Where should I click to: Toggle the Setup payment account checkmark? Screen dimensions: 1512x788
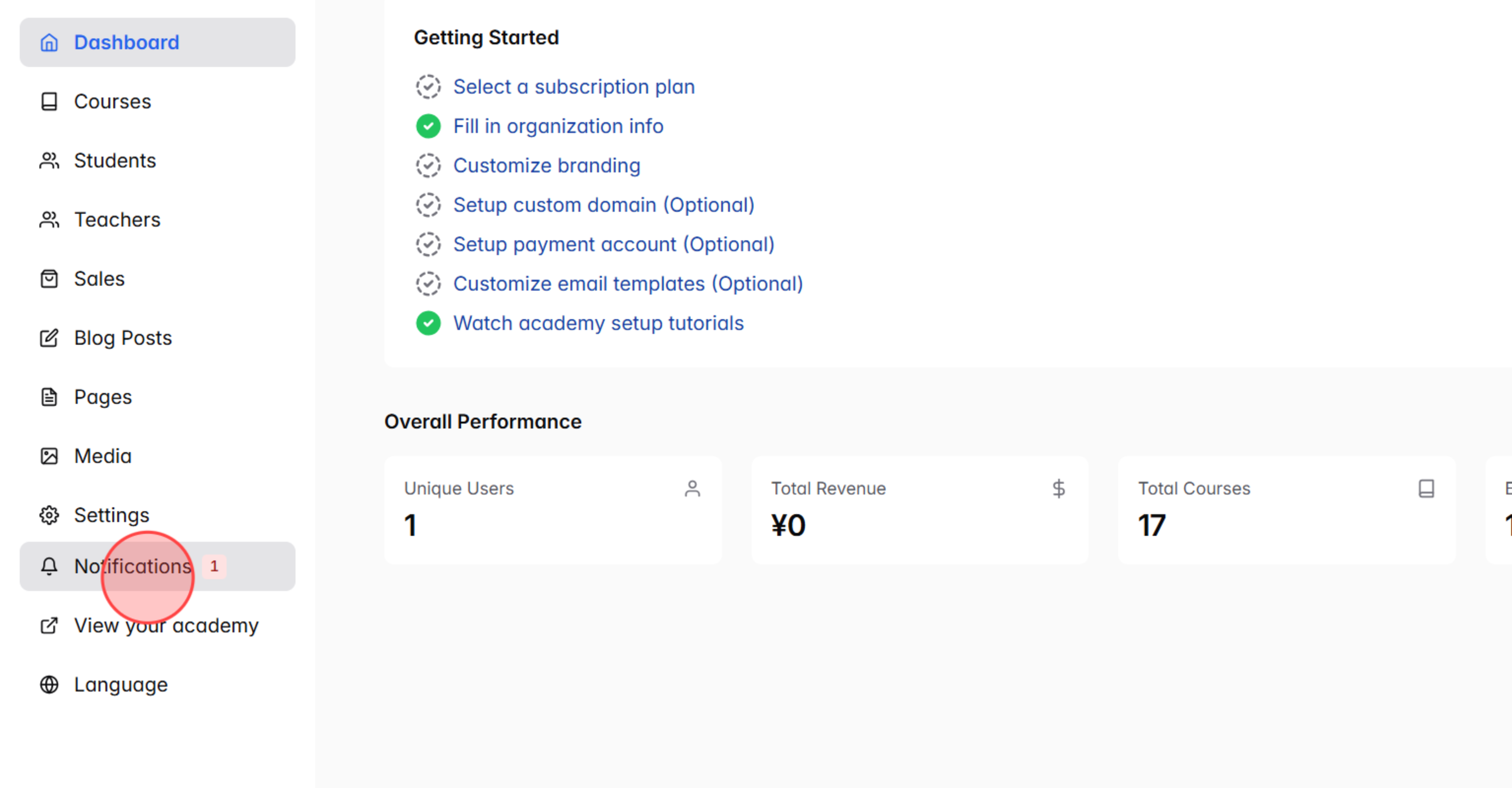coord(428,244)
